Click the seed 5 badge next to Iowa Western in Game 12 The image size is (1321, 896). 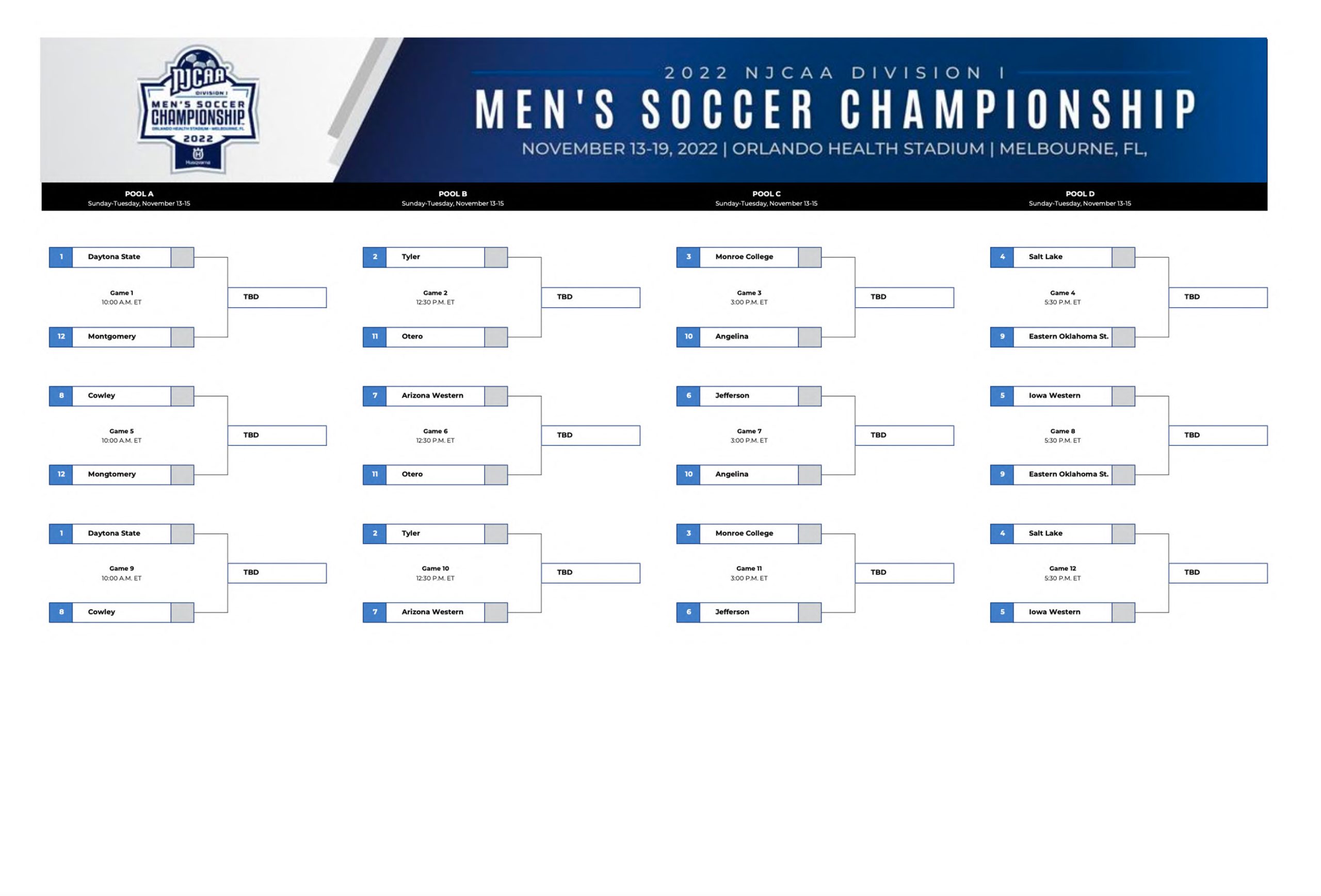[1002, 612]
